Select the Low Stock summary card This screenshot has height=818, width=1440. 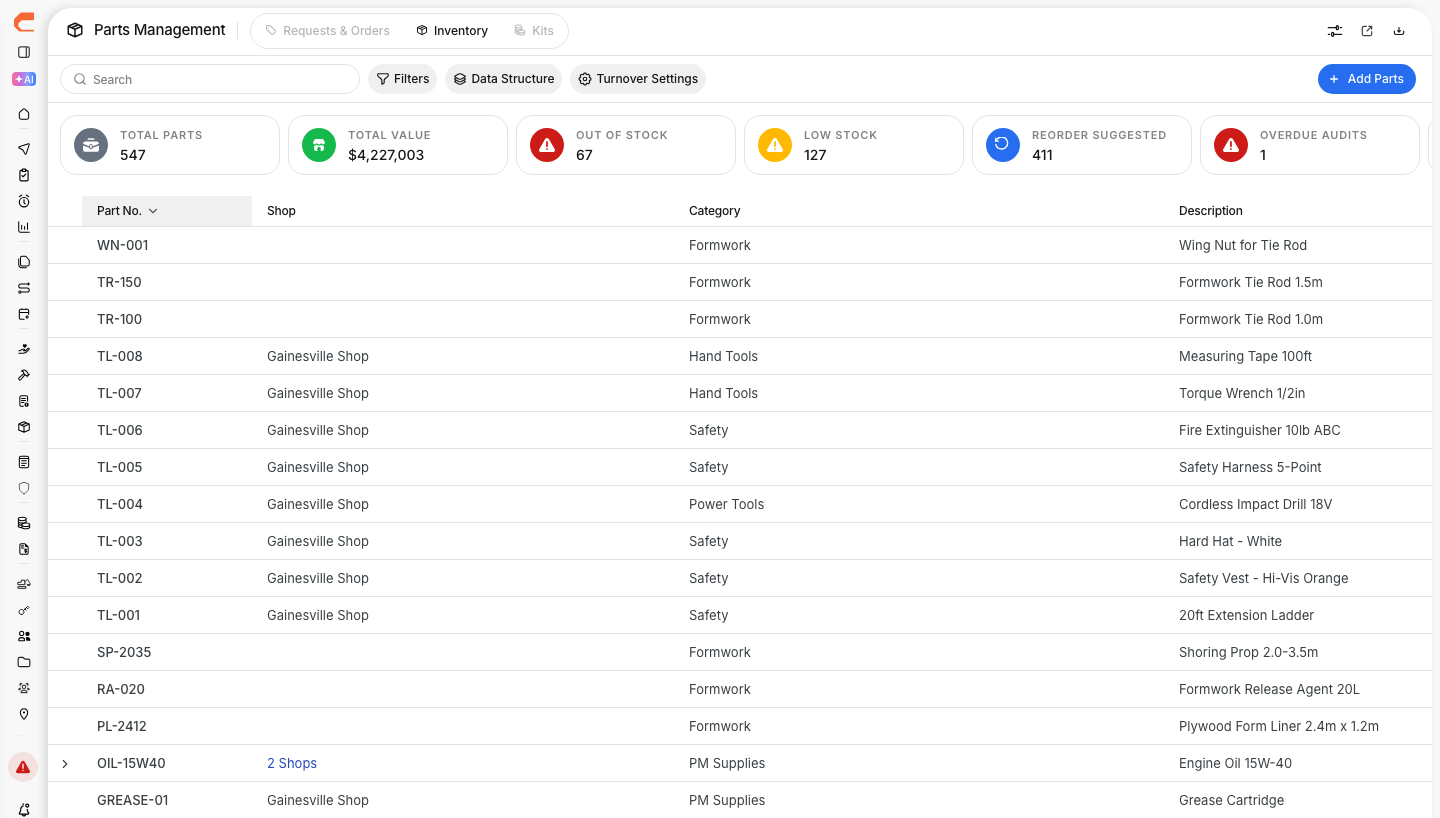pyautogui.click(x=854, y=145)
